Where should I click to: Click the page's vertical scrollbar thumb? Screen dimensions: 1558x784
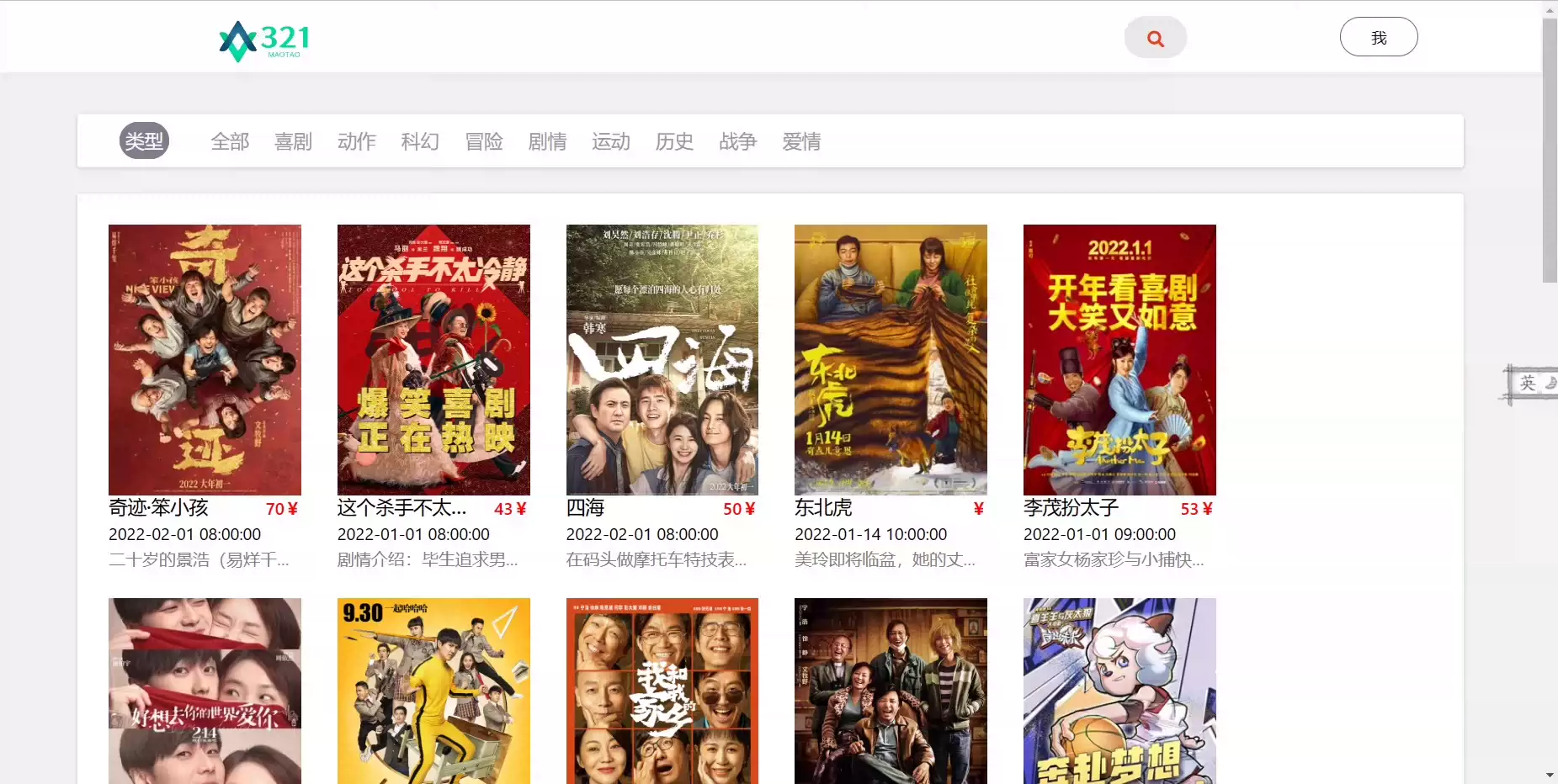click(x=1549, y=151)
